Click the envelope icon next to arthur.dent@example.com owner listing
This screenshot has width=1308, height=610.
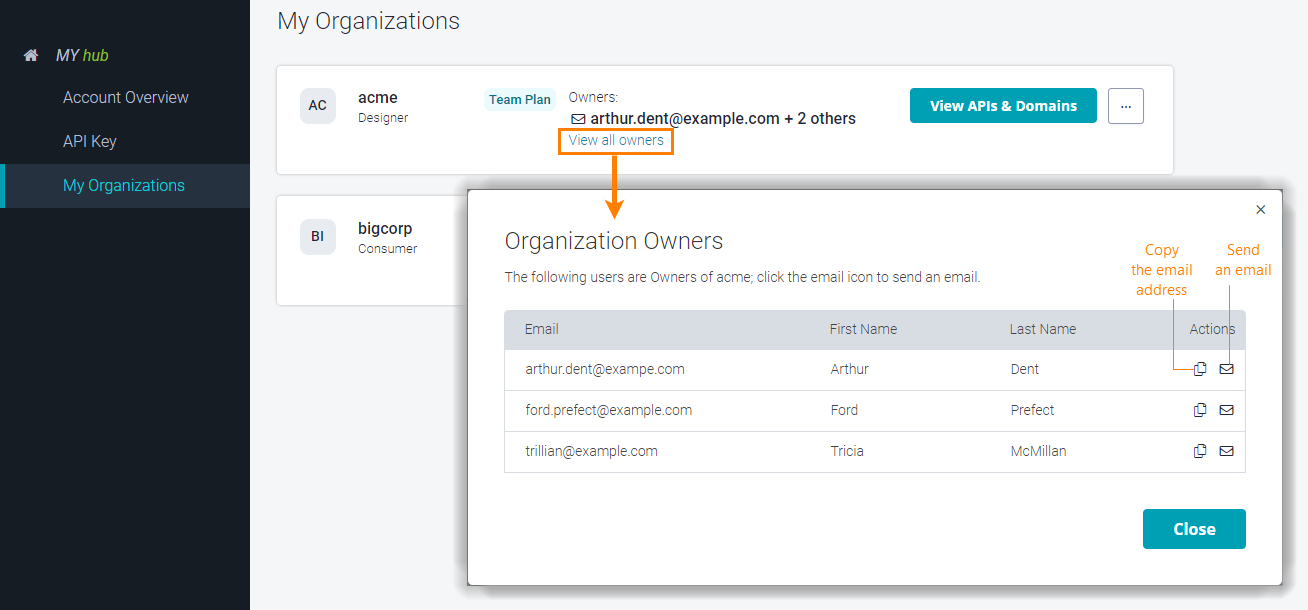(578, 118)
